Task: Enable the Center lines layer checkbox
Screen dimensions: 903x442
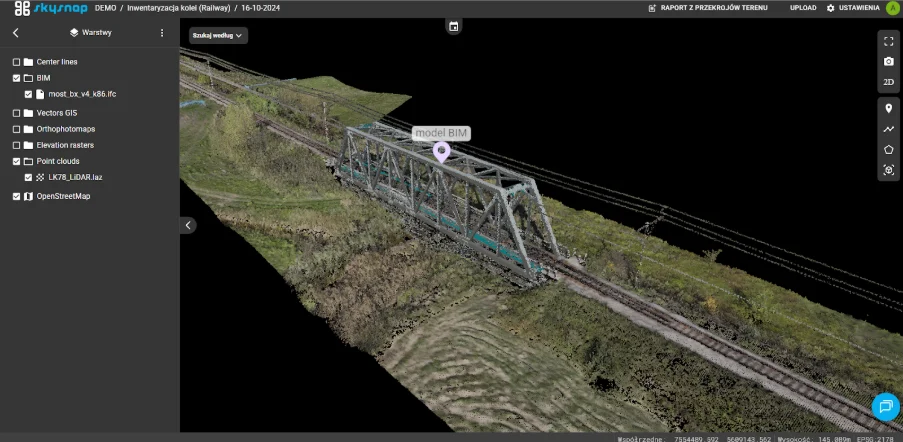Action: 16,62
